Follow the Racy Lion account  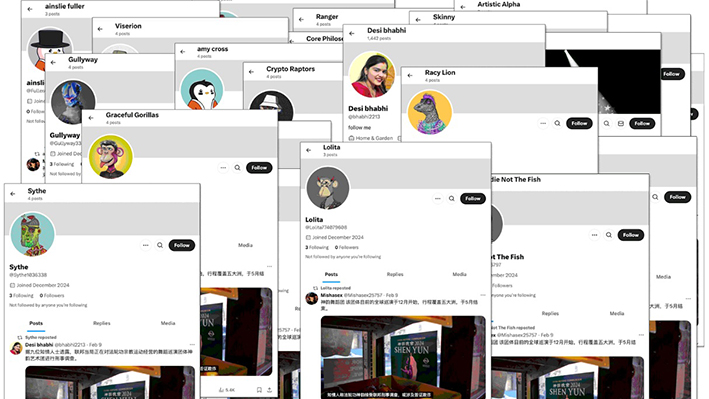coord(579,123)
